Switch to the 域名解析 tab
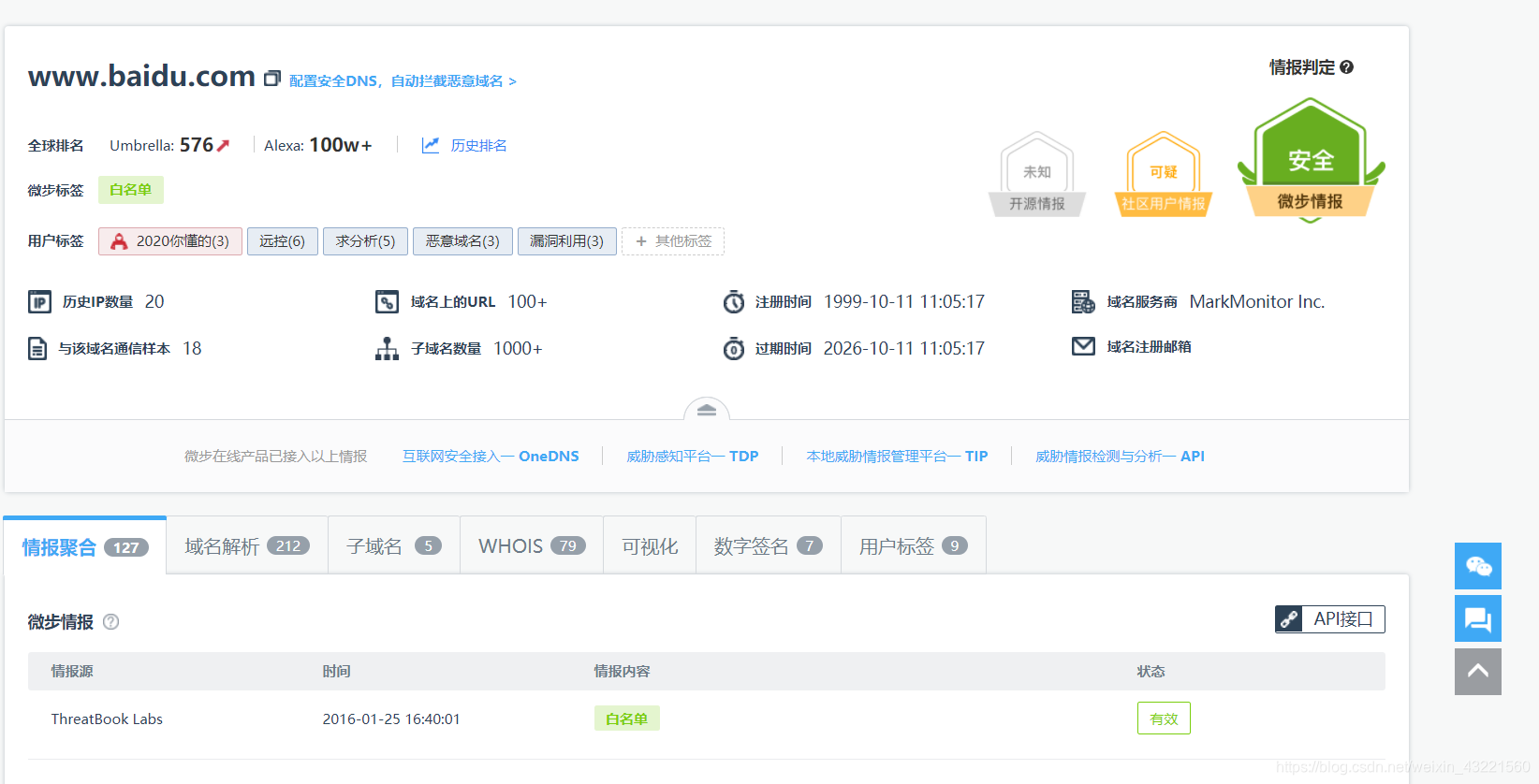The width and height of the screenshot is (1539, 784). coord(247,545)
